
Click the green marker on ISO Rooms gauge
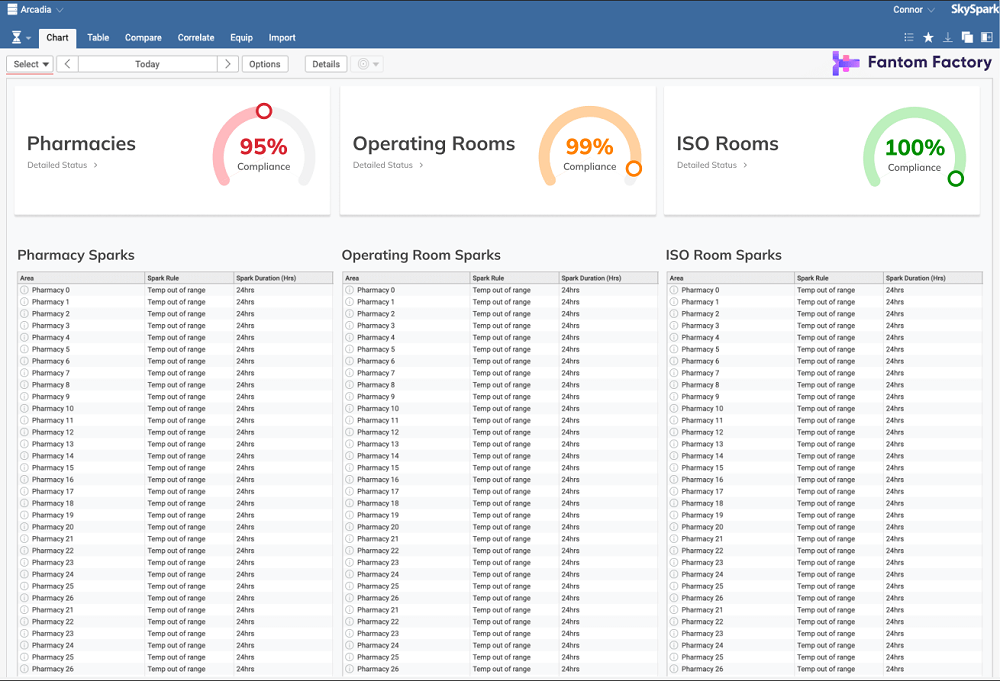pos(955,179)
